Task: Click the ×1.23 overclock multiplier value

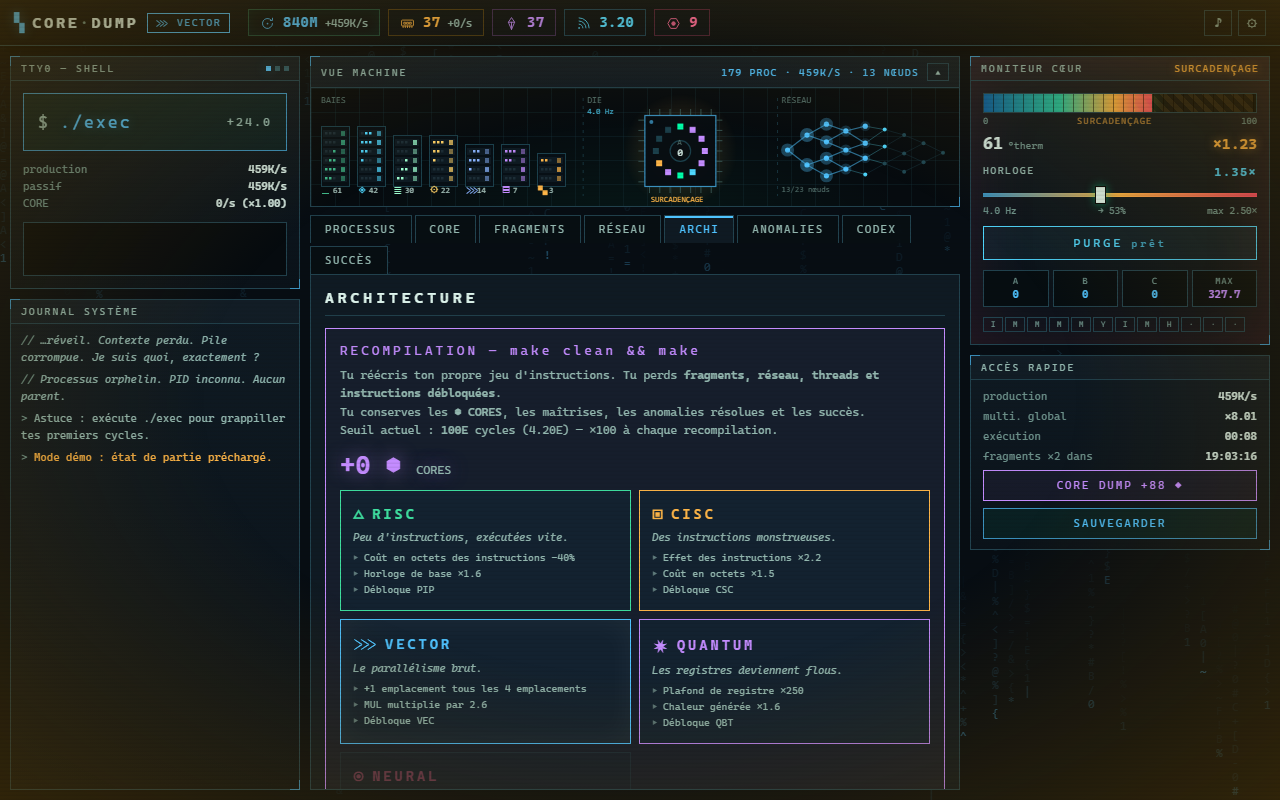Action: (x=1234, y=144)
